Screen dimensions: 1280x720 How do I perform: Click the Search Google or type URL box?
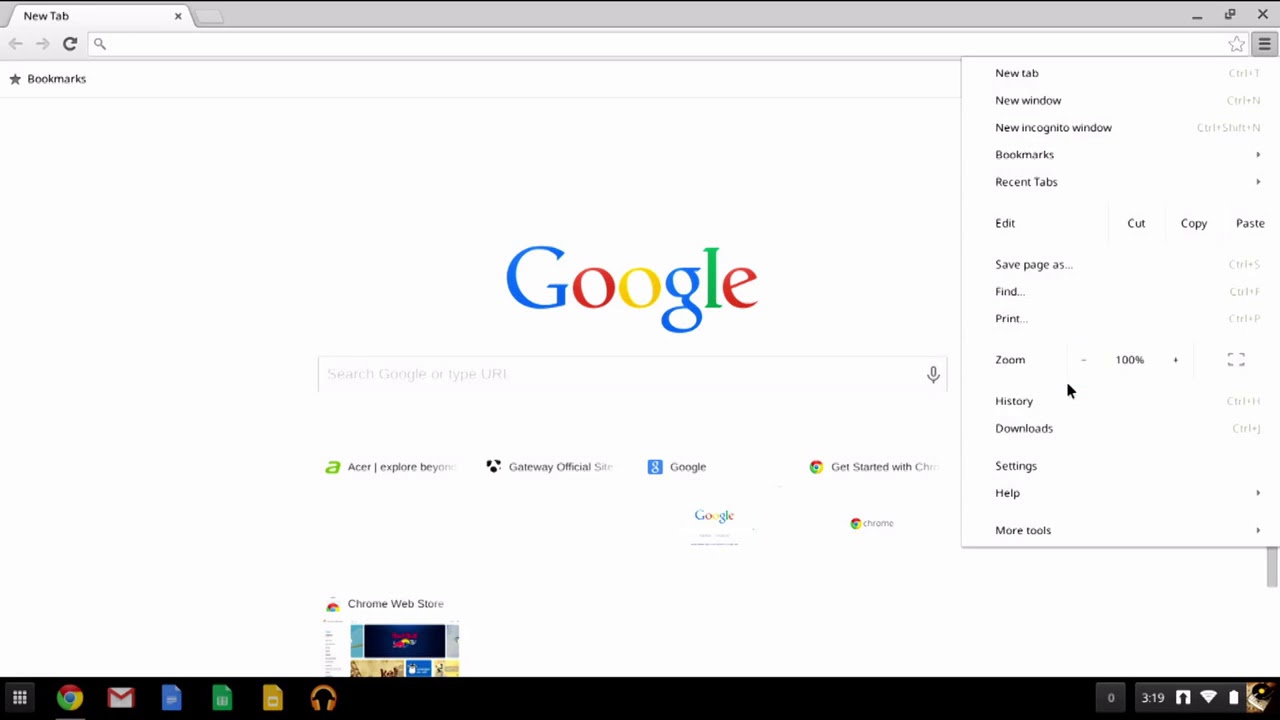(632, 374)
